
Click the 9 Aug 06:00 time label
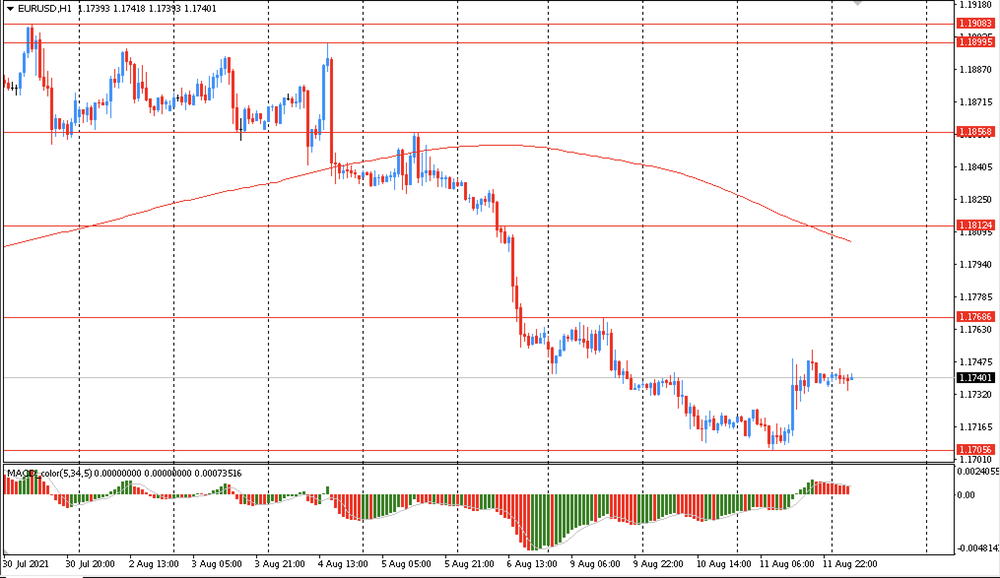tap(595, 564)
